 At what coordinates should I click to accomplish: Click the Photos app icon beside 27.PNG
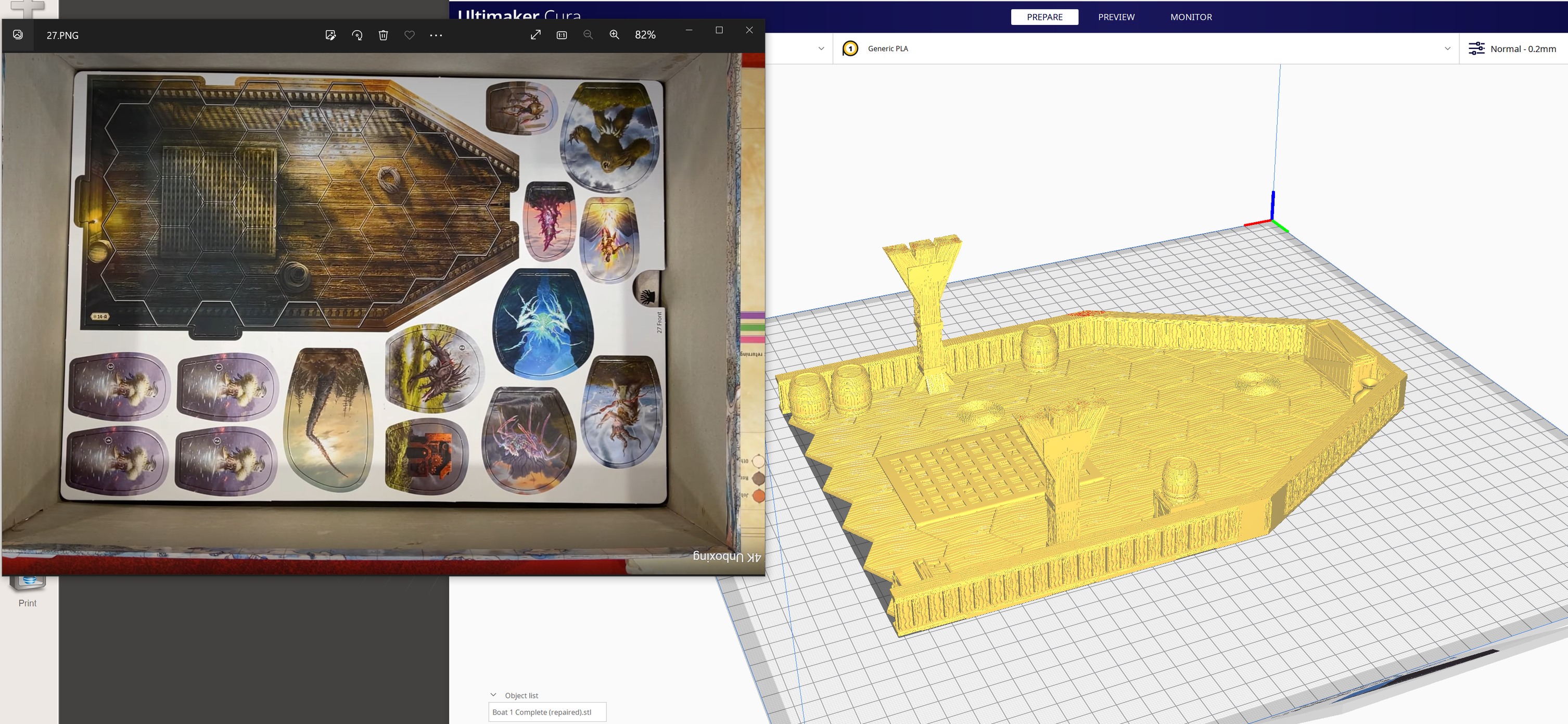pos(18,35)
